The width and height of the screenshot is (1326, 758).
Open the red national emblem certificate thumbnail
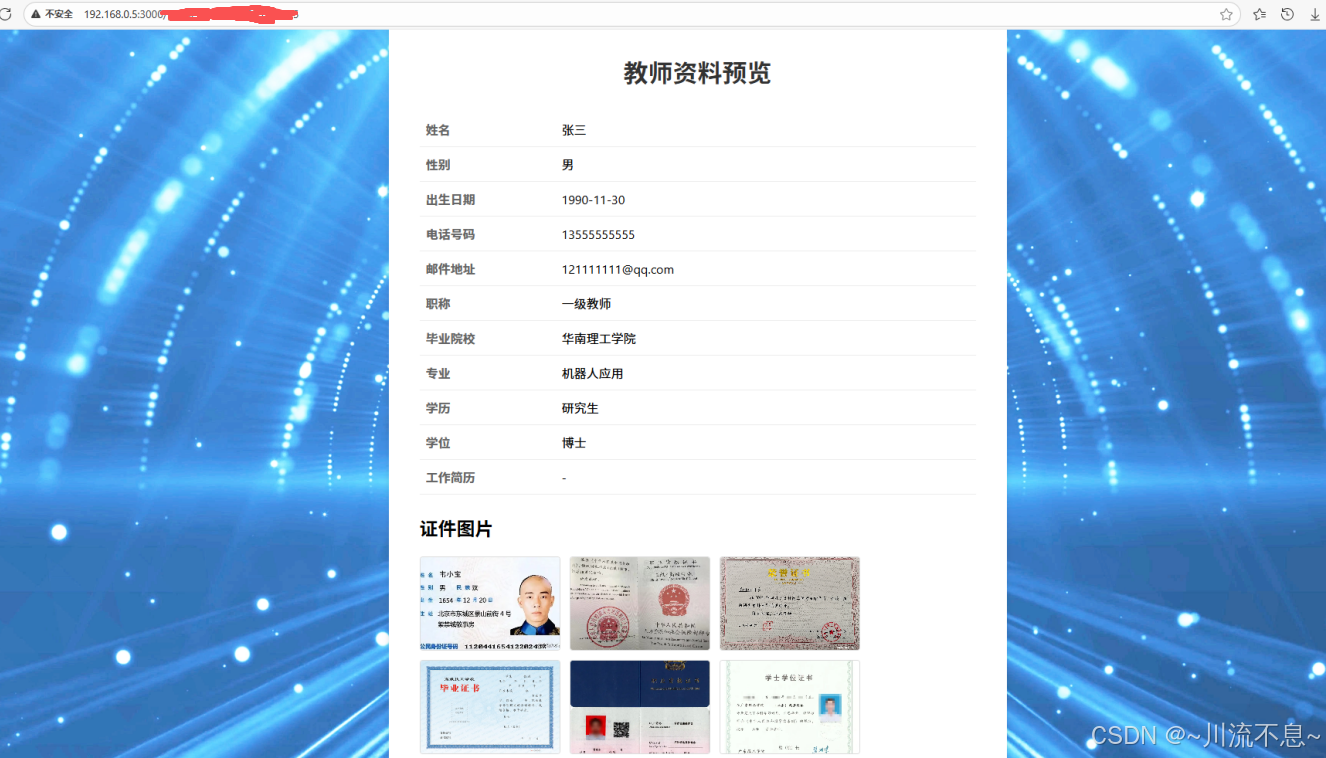point(640,603)
